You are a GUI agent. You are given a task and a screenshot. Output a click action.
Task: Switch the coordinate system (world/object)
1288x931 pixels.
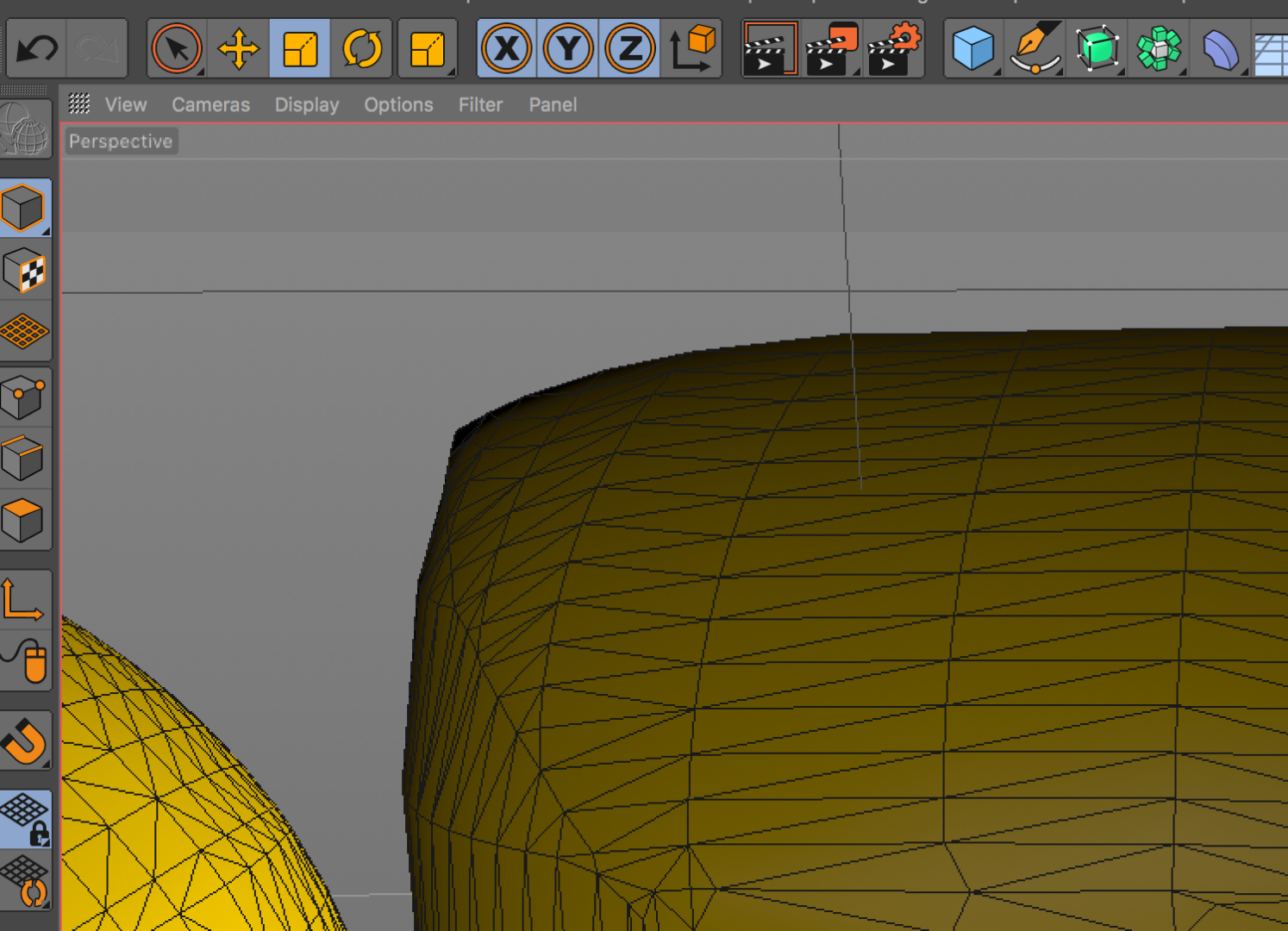pos(692,48)
